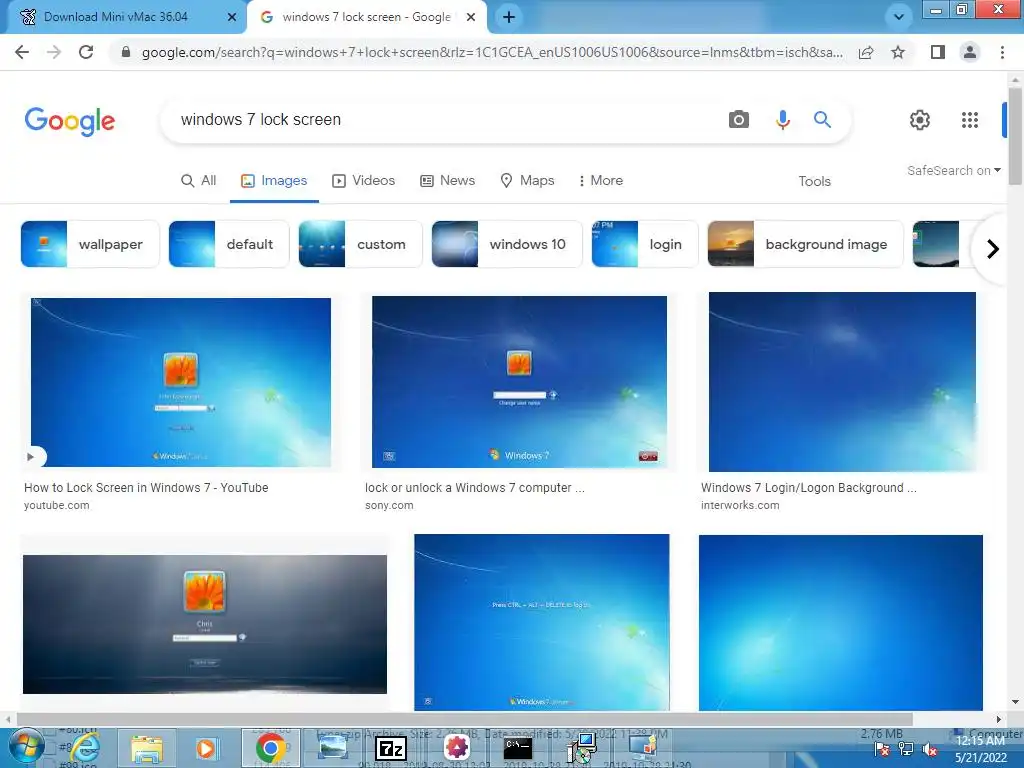Switch to the Maps results tab
Image resolution: width=1024 pixels, height=768 pixels.
(x=527, y=180)
